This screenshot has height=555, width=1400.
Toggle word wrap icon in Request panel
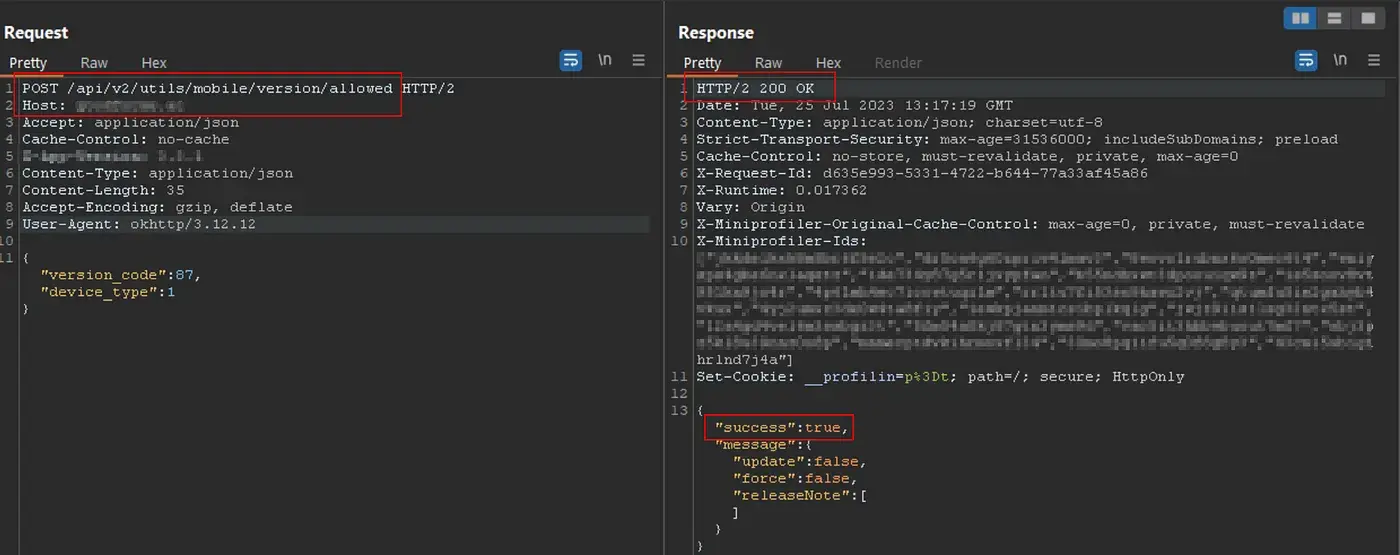(x=571, y=61)
